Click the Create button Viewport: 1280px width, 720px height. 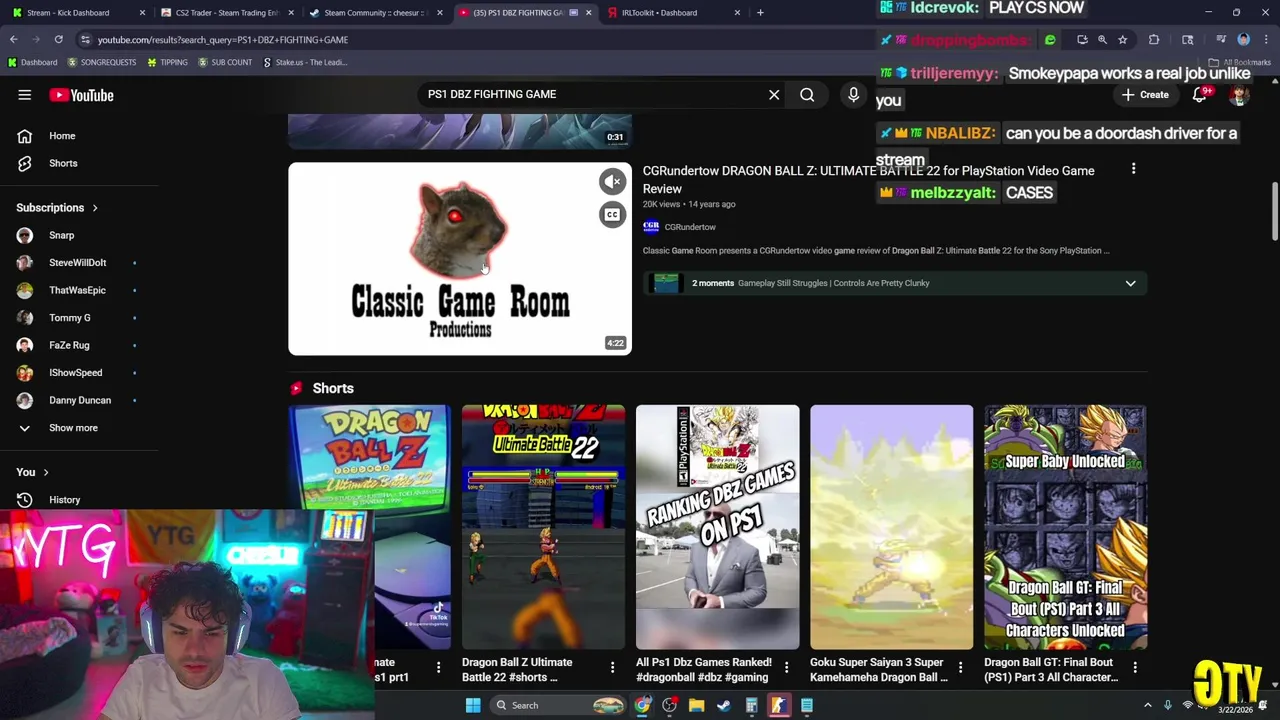pyautogui.click(x=1145, y=95)
